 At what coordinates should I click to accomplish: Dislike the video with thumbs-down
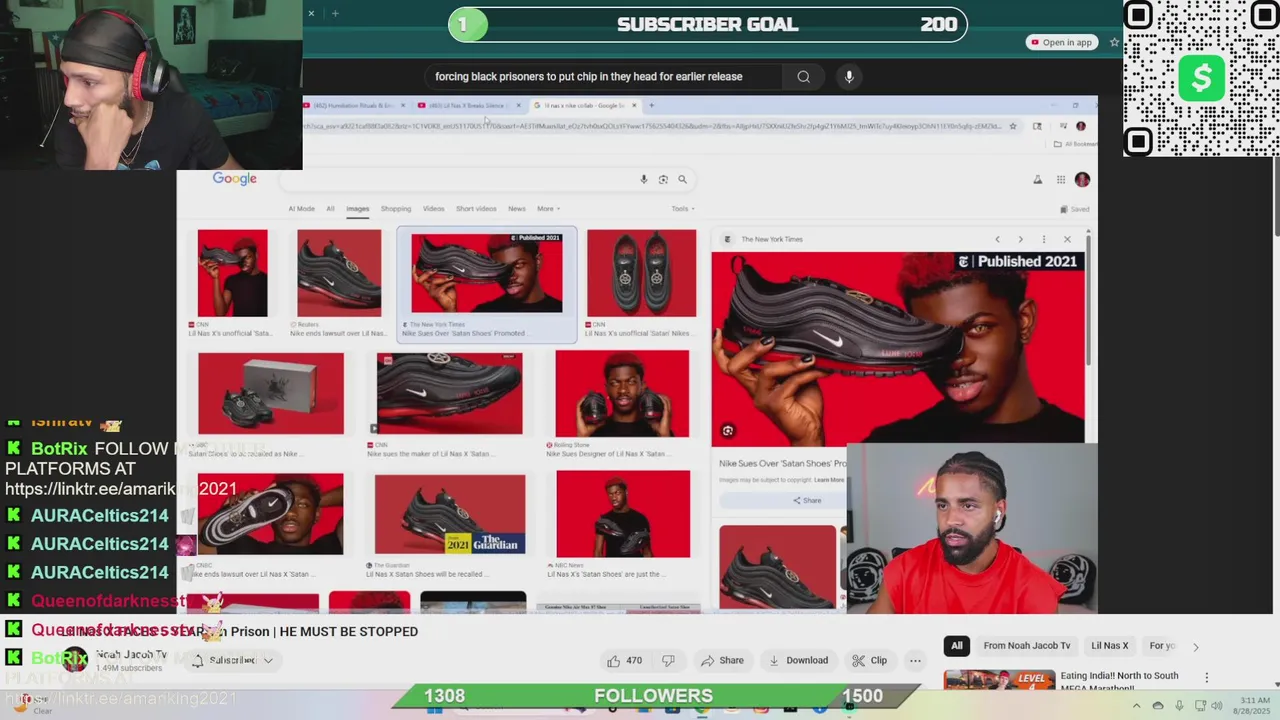(668, 660)
